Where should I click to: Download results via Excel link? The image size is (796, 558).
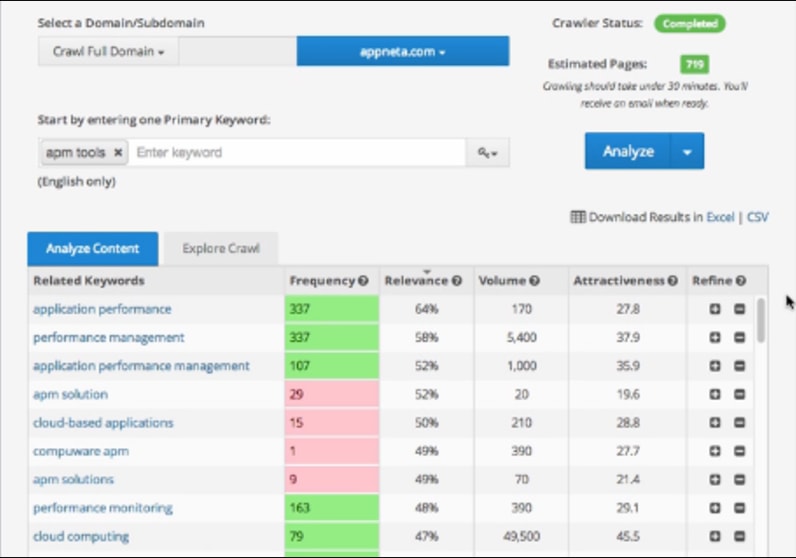pos(720,217)
